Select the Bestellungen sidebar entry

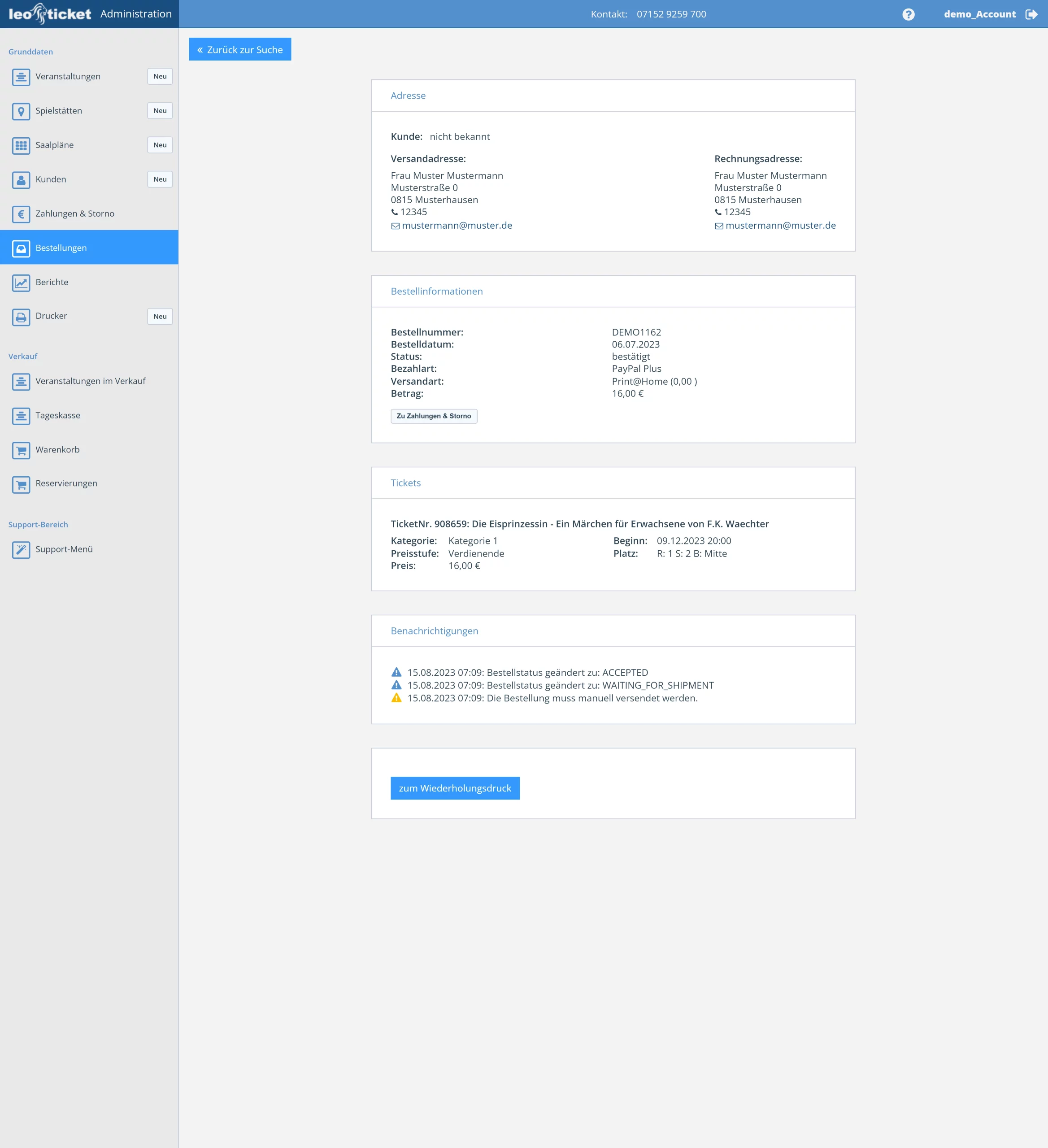point(61,248)
